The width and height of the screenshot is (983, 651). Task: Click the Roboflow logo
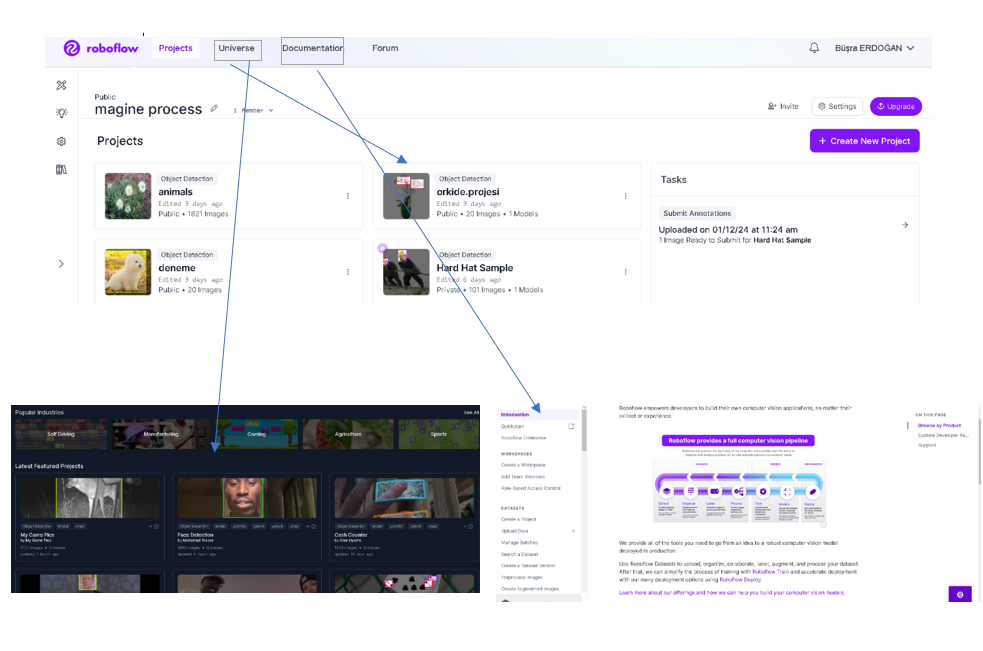point(100,48)
